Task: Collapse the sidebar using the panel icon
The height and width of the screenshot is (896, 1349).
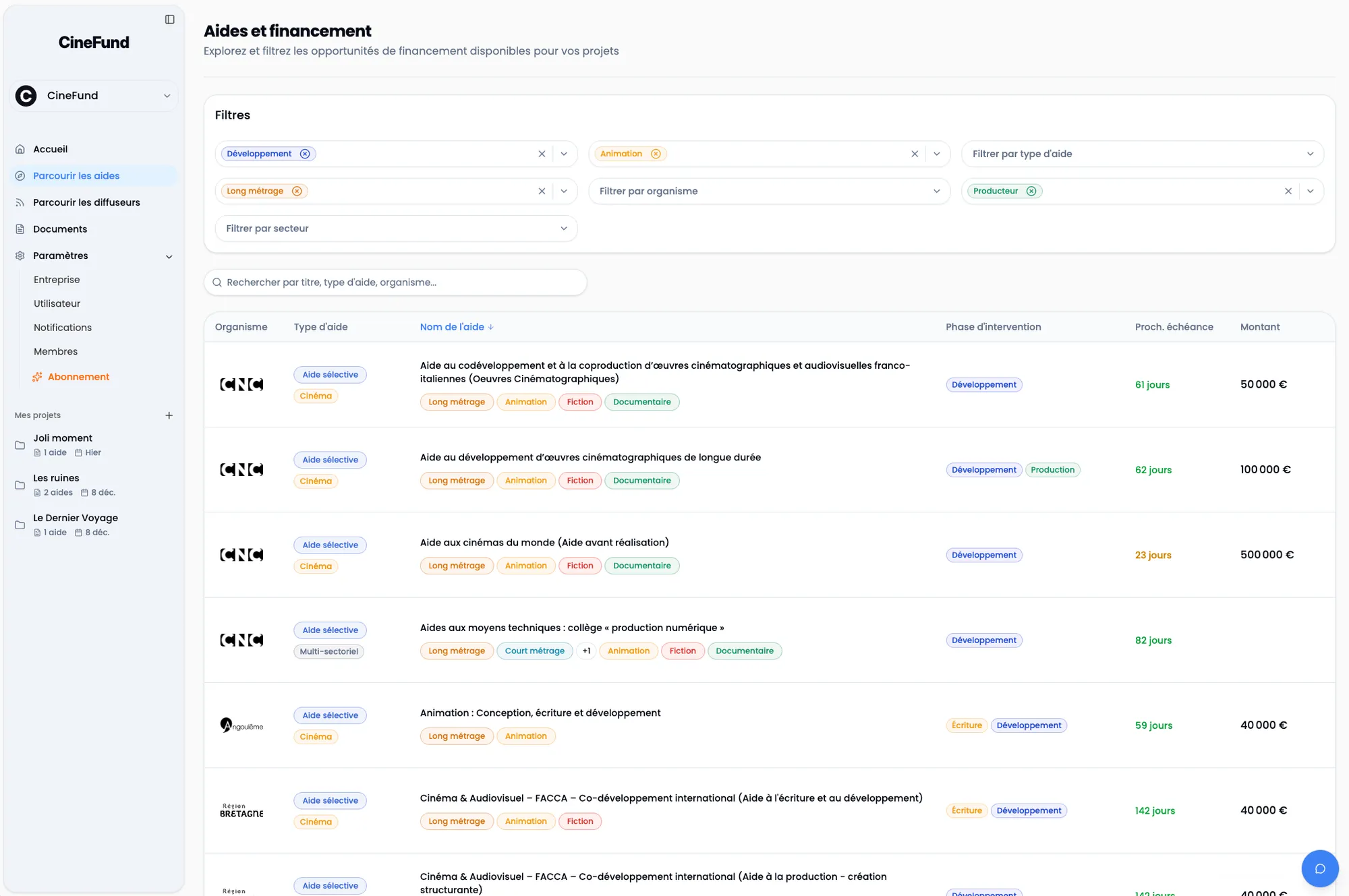Action: [169, 19]
